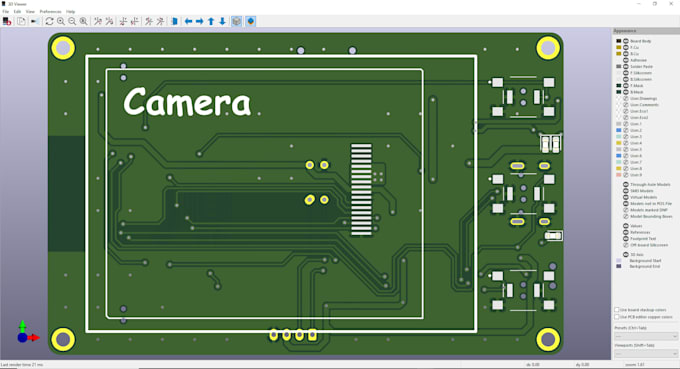Click the render with raytracing toolbar icon
The height and width of the screenshot is (369, 680).
pyautogui.click(x=35, y=21)
